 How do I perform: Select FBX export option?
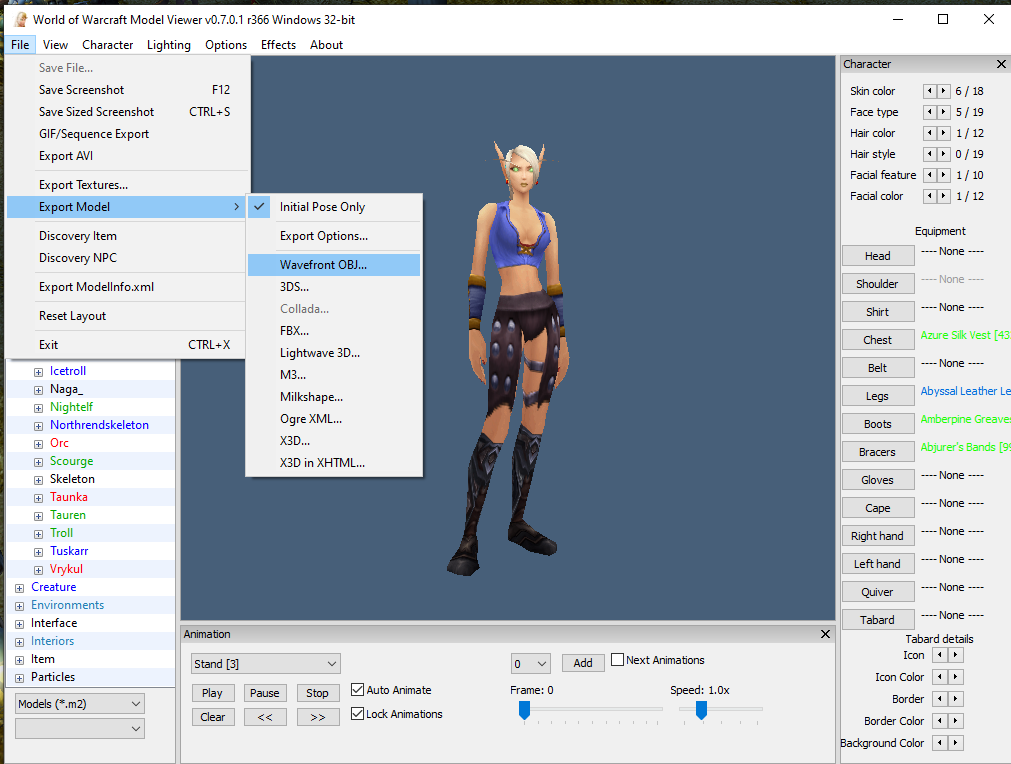(334, 331)
